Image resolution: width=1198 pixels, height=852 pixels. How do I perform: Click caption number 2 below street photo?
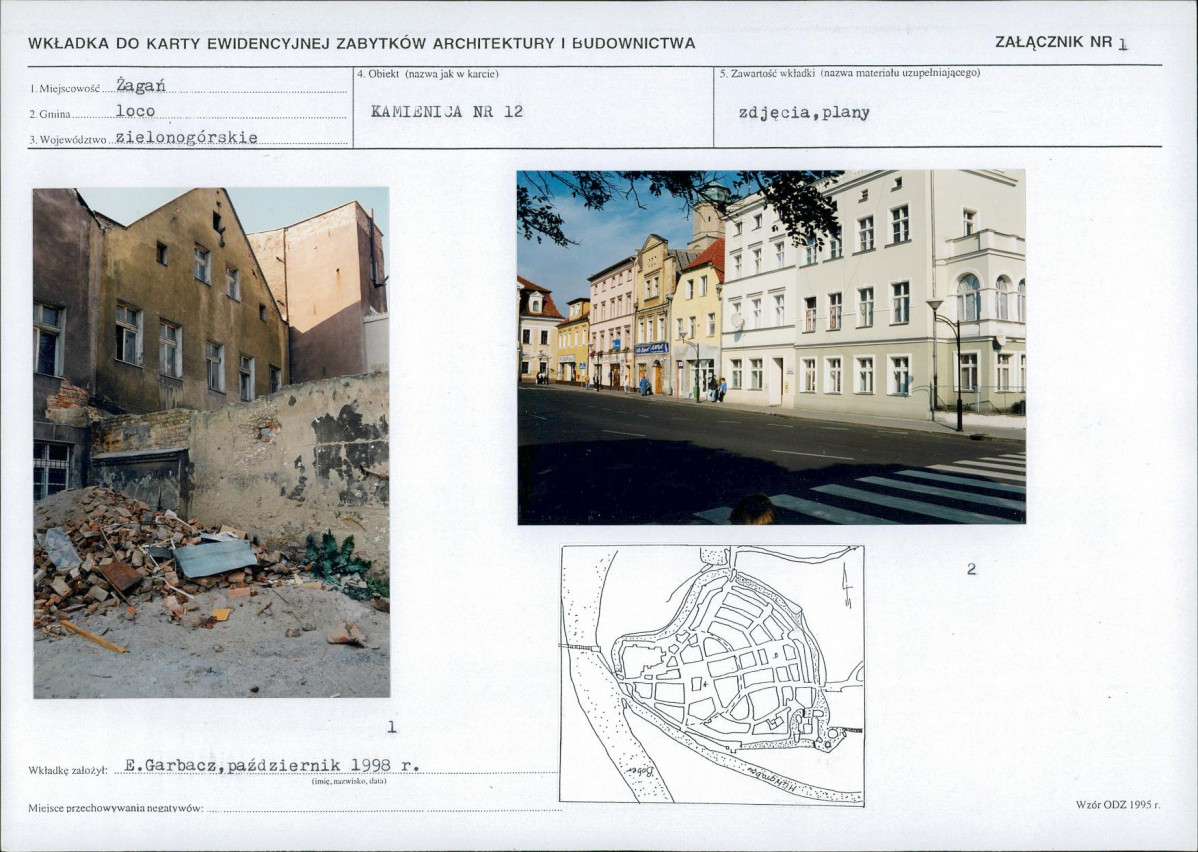click(970, 569)
